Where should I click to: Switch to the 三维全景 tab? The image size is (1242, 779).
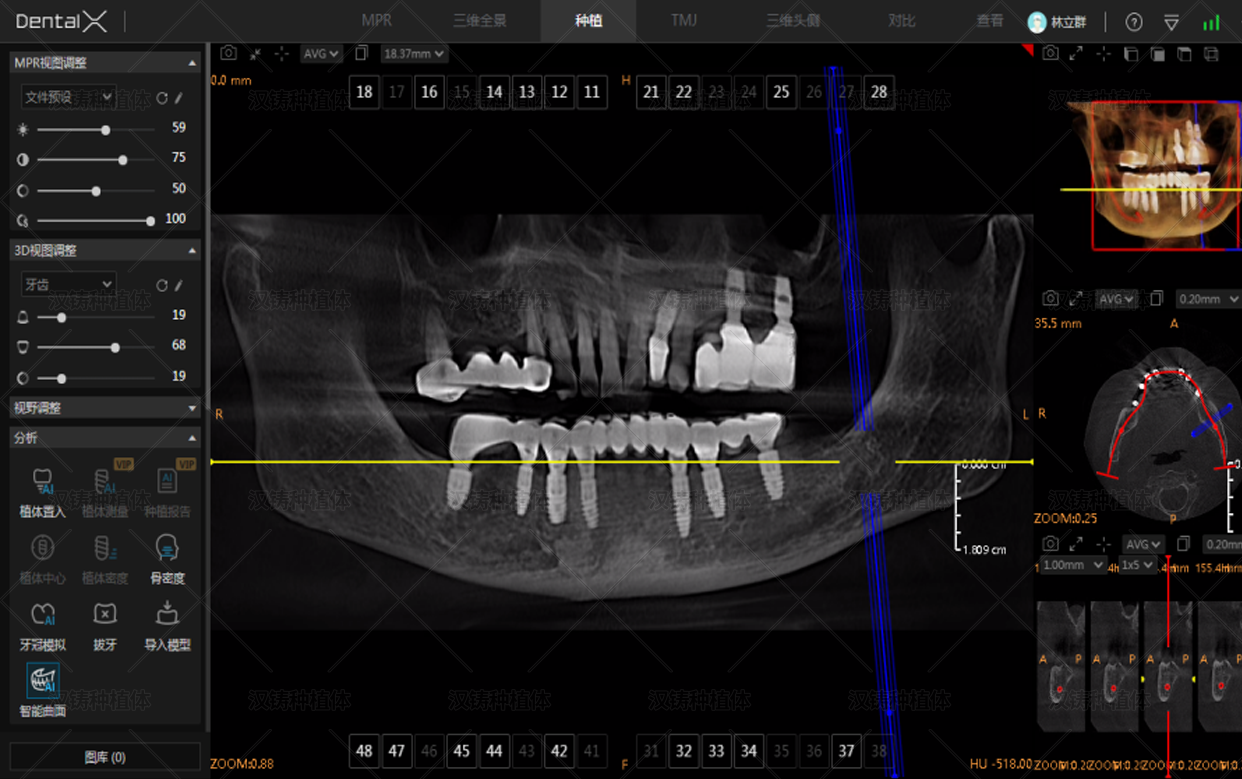pos(480,21)
